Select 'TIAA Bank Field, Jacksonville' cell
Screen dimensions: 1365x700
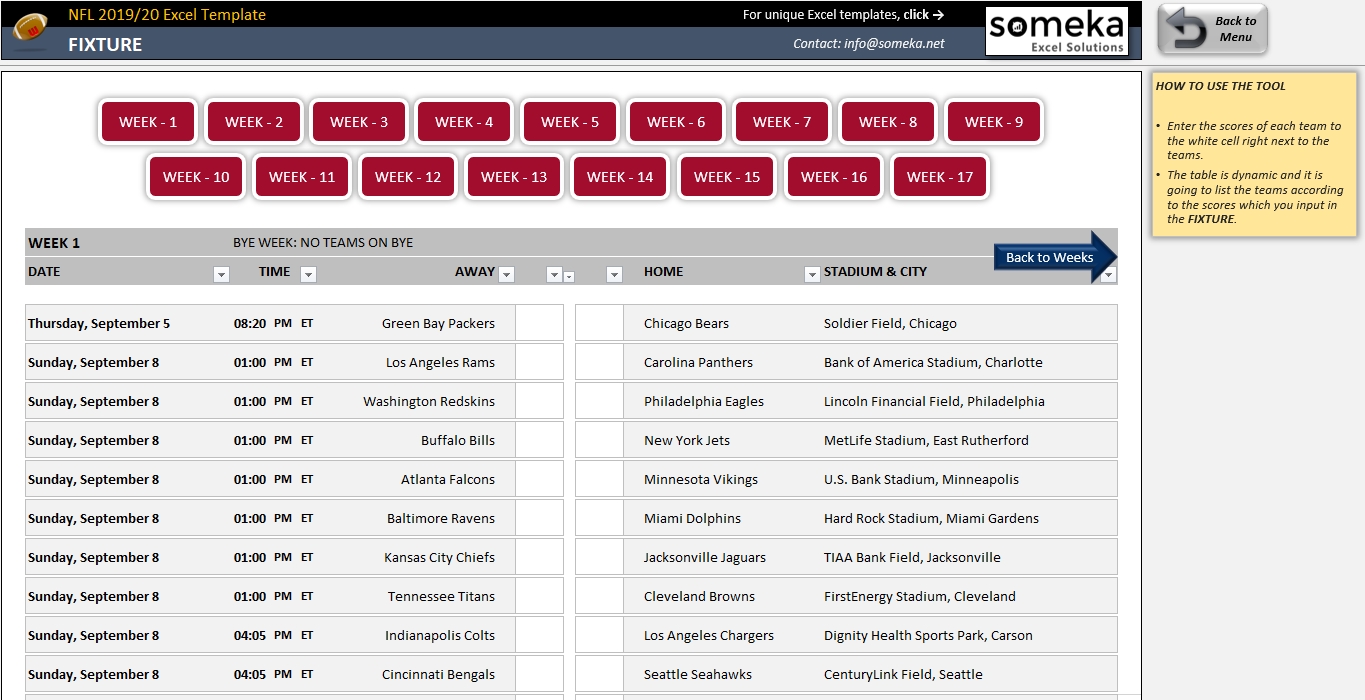912,557
